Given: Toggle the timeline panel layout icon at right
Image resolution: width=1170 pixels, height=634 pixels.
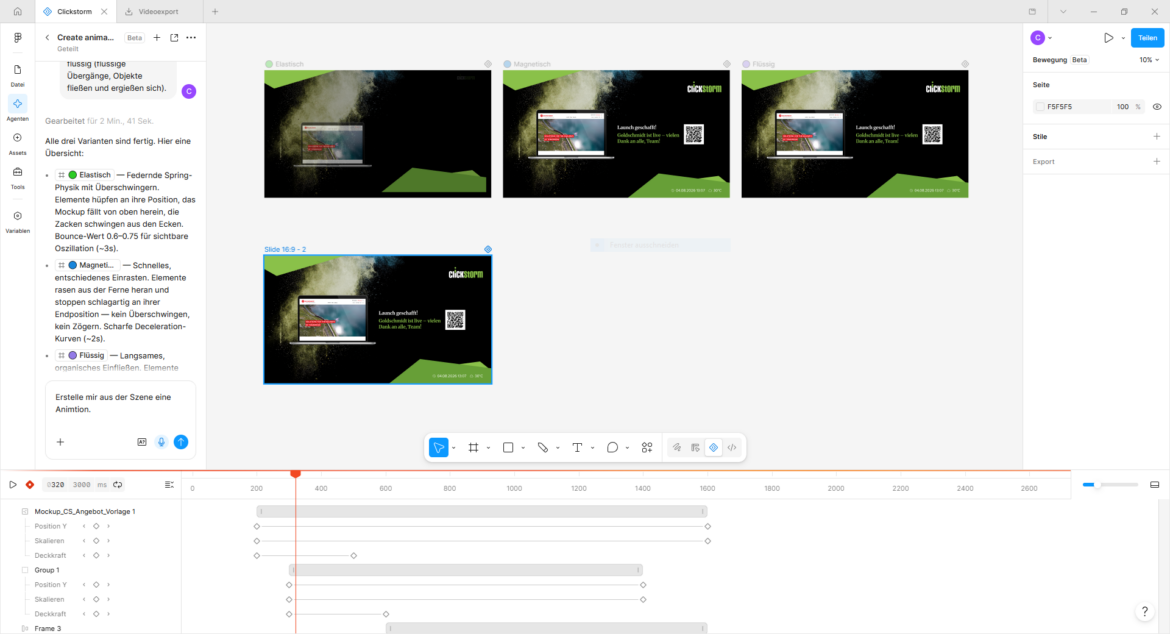Looking at the screenshot, I should (1154, 485).
